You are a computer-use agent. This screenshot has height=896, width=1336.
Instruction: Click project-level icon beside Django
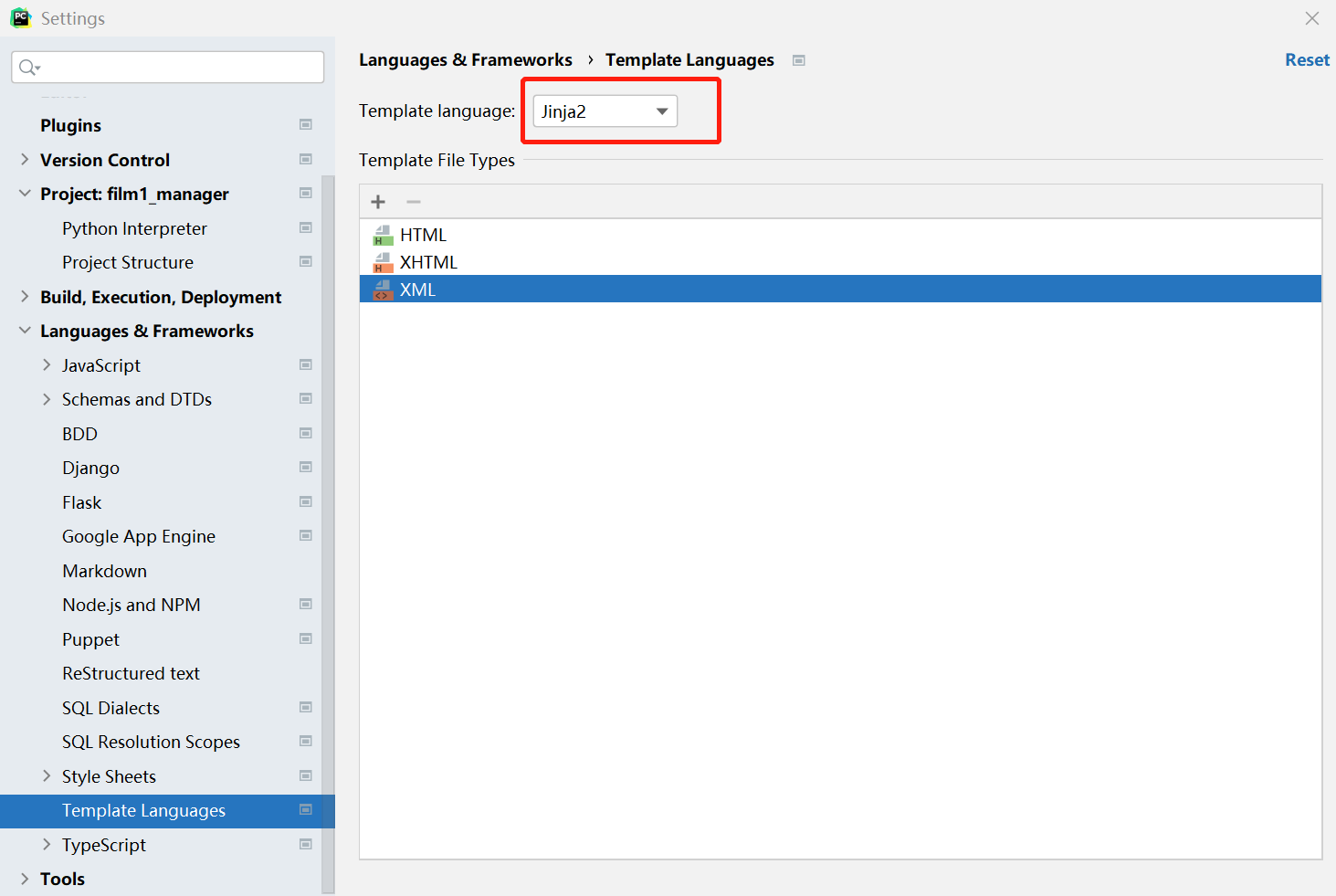(x=306, y=467)
